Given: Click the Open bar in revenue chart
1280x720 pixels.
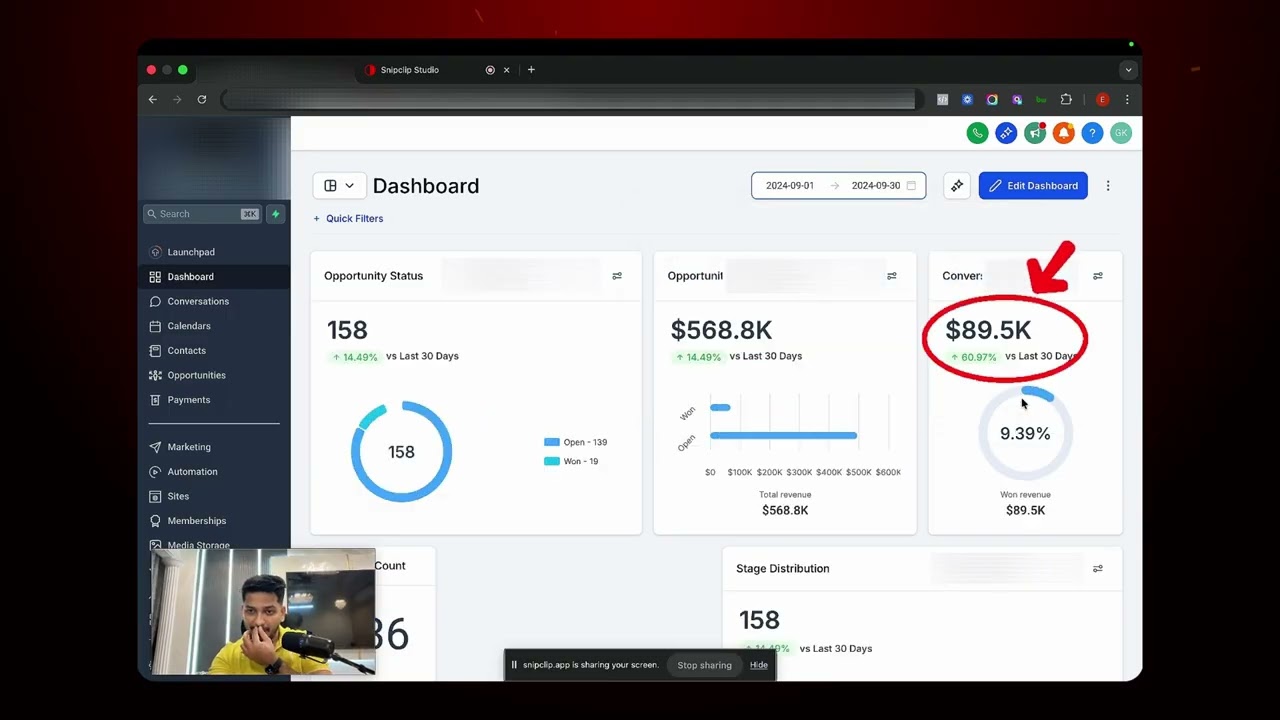Looking at the screenshot, I should [783, 435].
